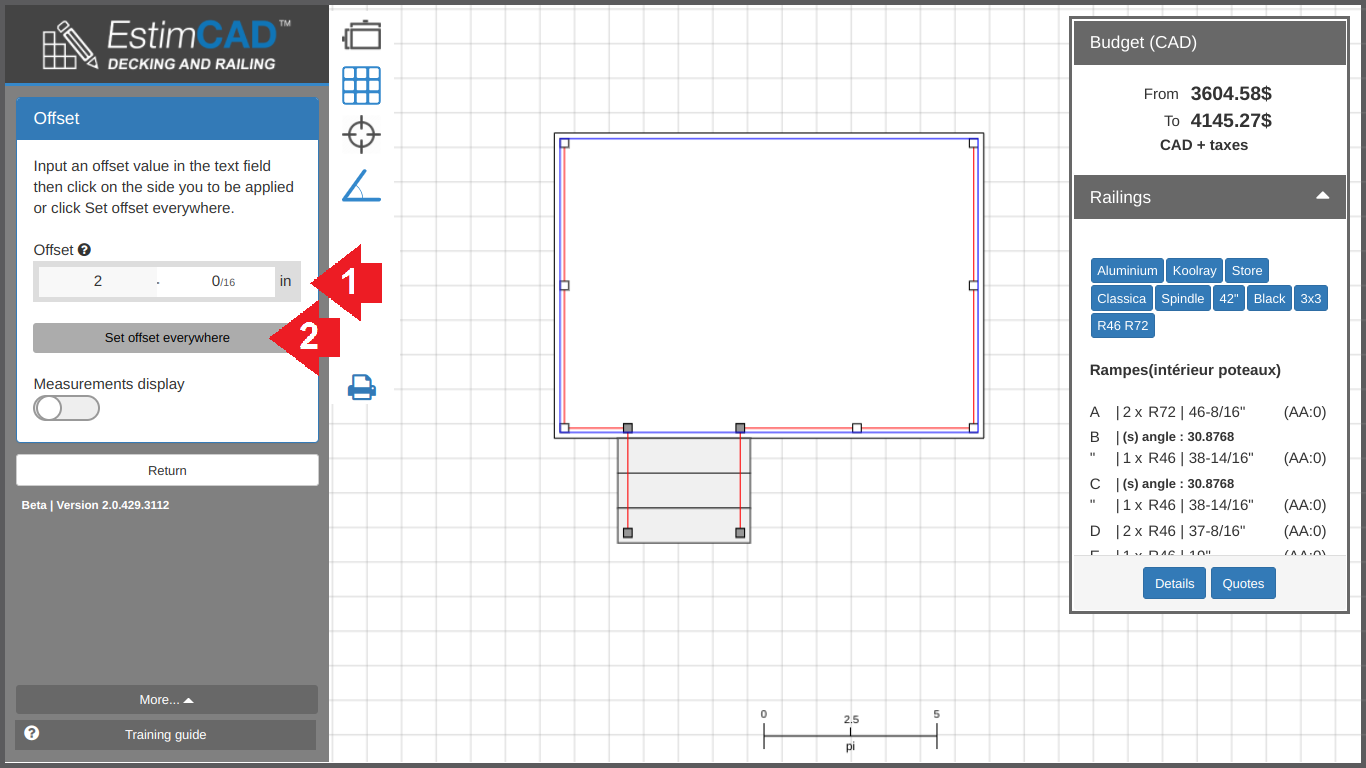1366x768 pixels.
Task: Open the Quotes button
Action: point(1243,583)
